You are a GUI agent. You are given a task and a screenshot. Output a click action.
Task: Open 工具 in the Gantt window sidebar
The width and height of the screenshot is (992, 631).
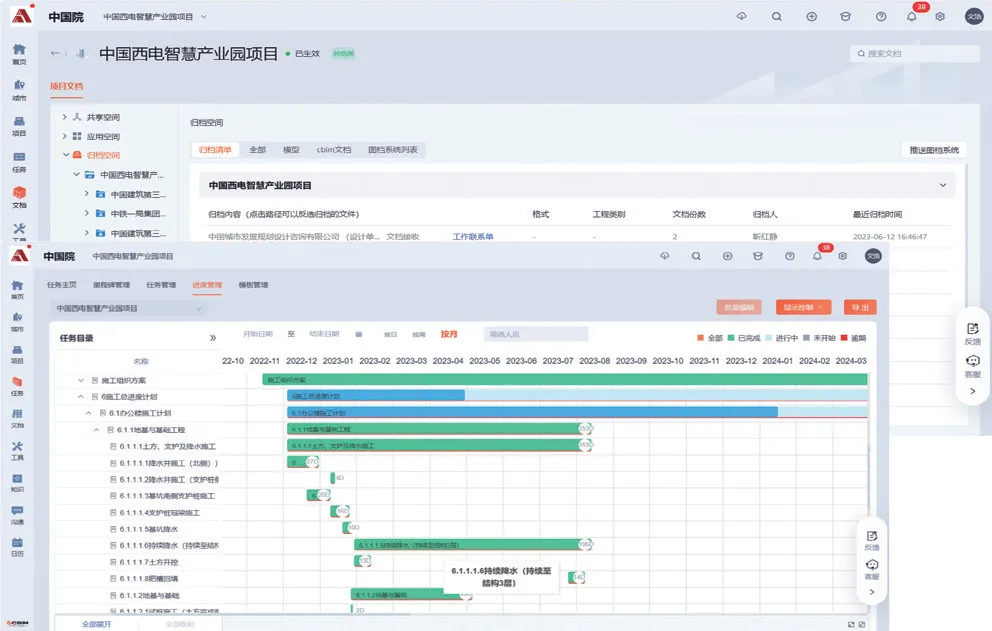click(17, 451)
